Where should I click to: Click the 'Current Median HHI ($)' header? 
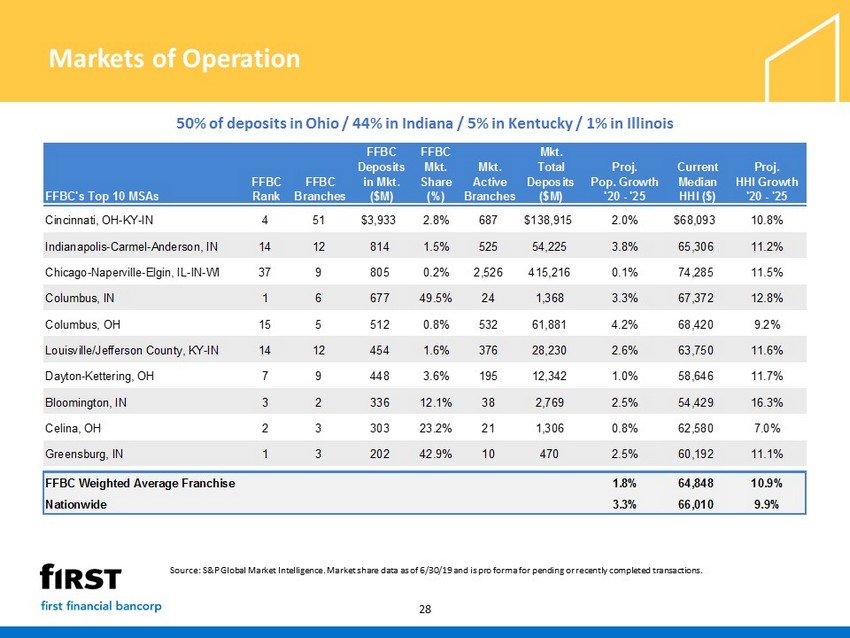point(697,182)
